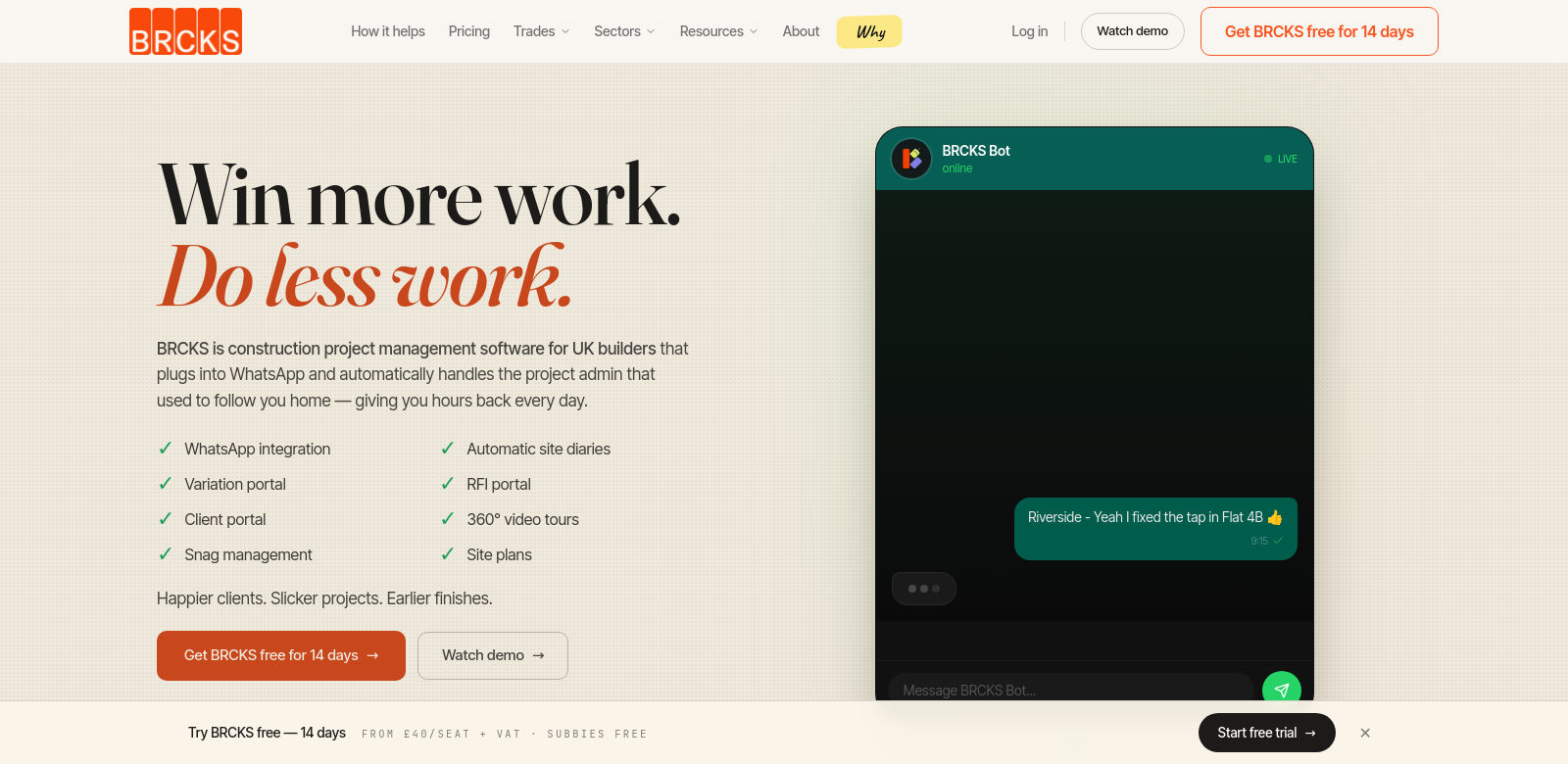The image size is (1568, 764).
Task: Expand the Trades dropdown menu
Action: point(541,31)
